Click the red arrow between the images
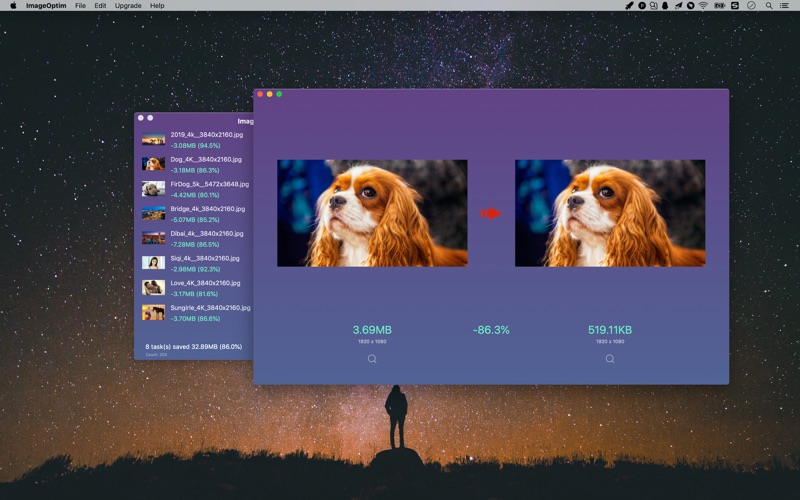 coord(490,213)
